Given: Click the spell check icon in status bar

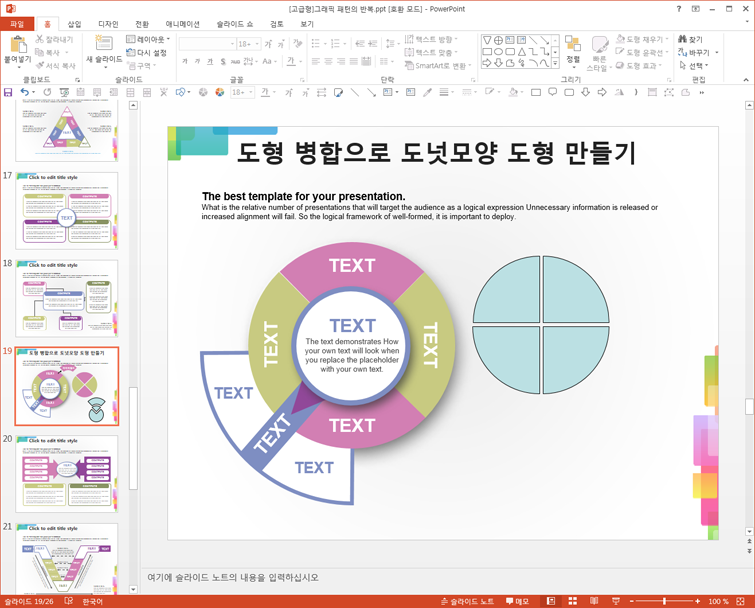Looking at the screenshot, I should click(x=69, y=601).
